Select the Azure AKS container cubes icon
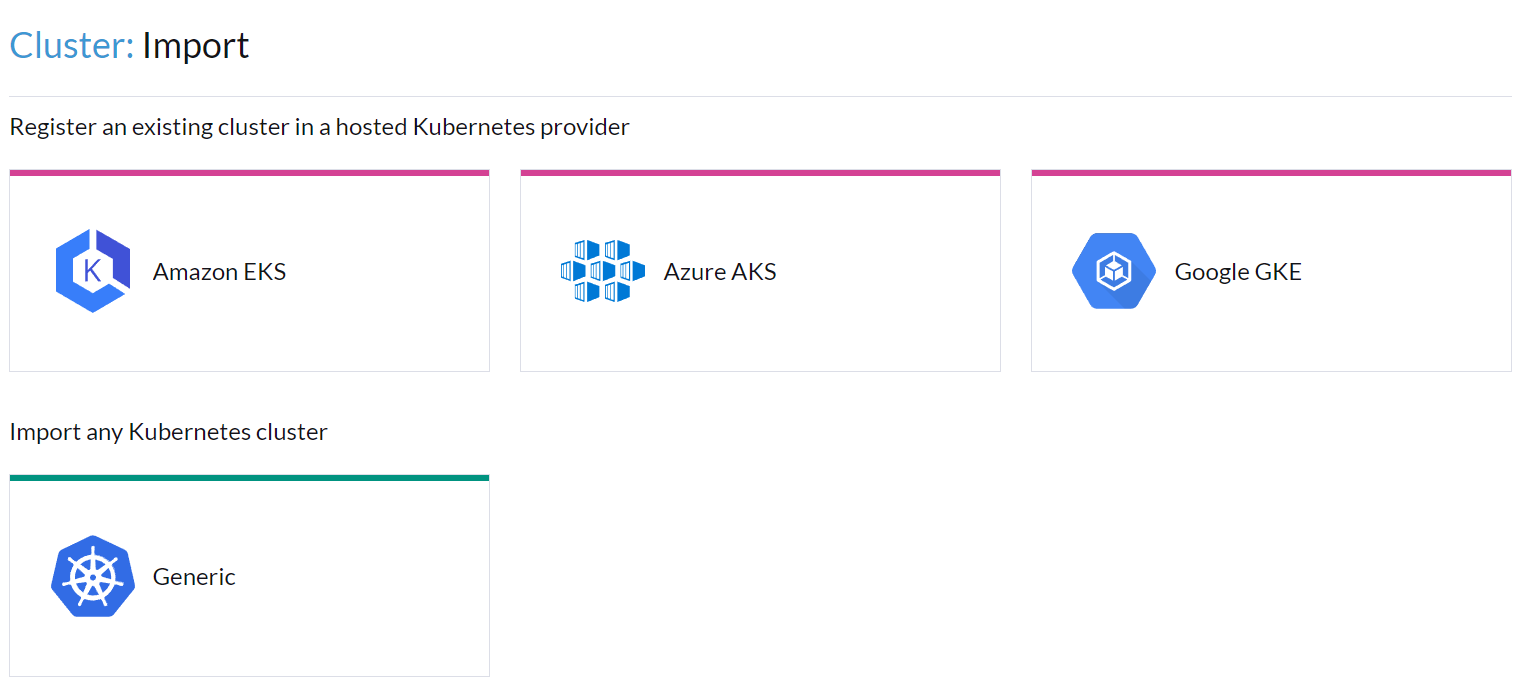1531x689 pixels. pyautogui.click(x=603, y=271)
